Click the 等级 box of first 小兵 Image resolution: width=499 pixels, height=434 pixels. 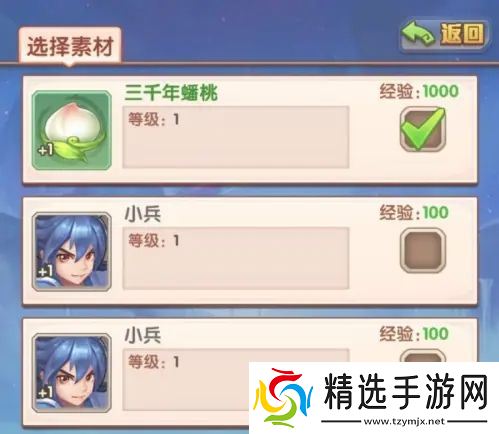[x=236, y=258]
